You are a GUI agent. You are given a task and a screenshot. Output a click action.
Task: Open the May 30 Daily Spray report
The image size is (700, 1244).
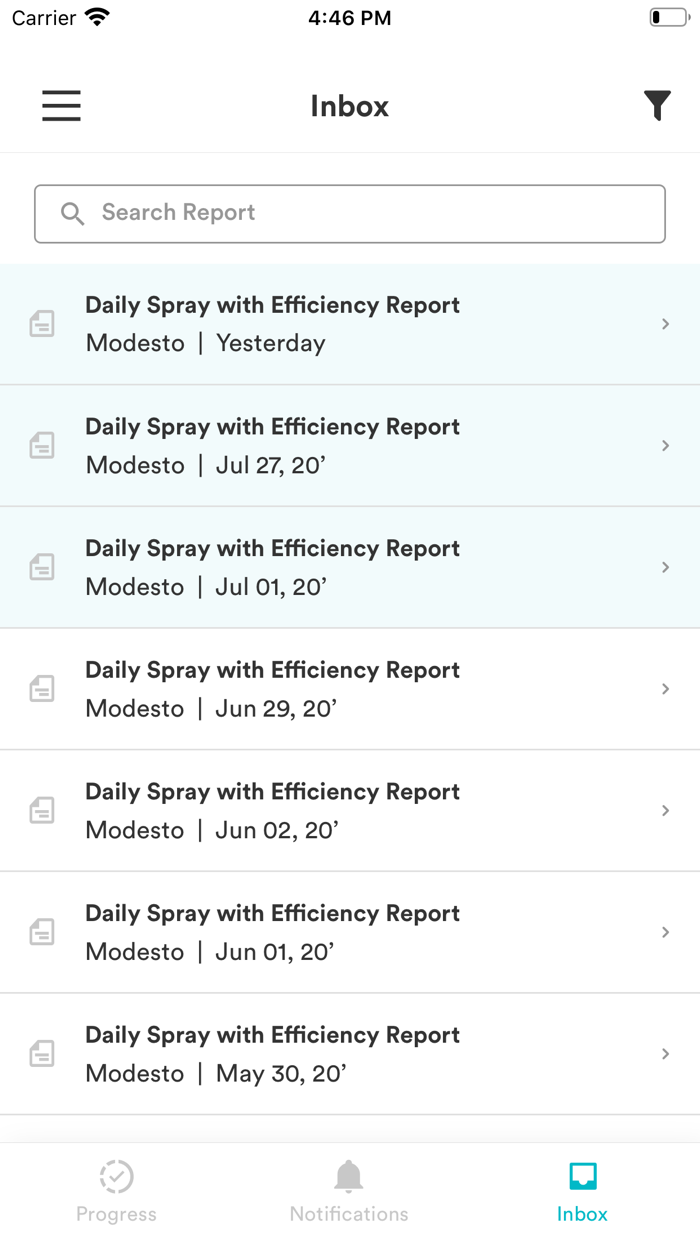tap(272, 1054)
